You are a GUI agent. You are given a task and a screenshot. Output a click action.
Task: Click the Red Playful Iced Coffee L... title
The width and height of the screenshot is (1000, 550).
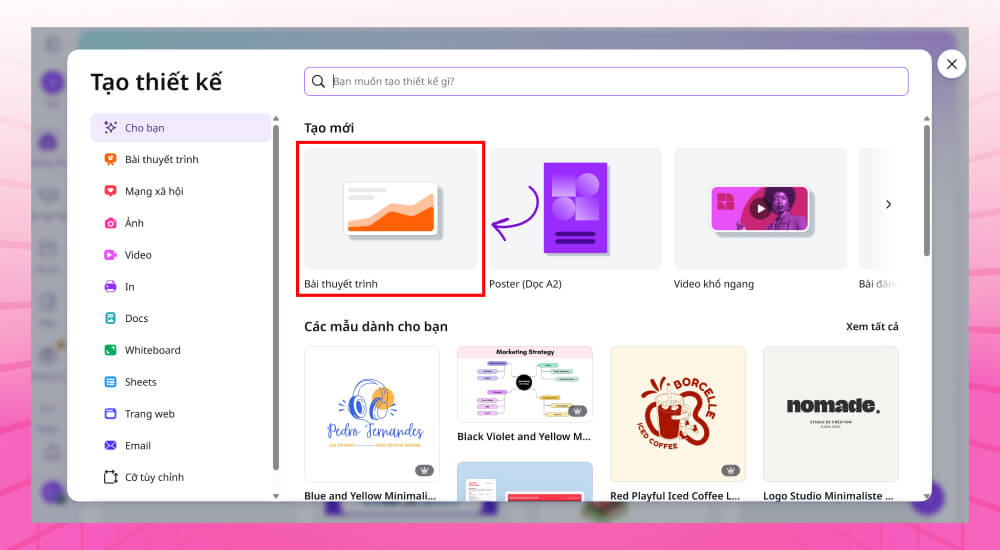[675, 496]
